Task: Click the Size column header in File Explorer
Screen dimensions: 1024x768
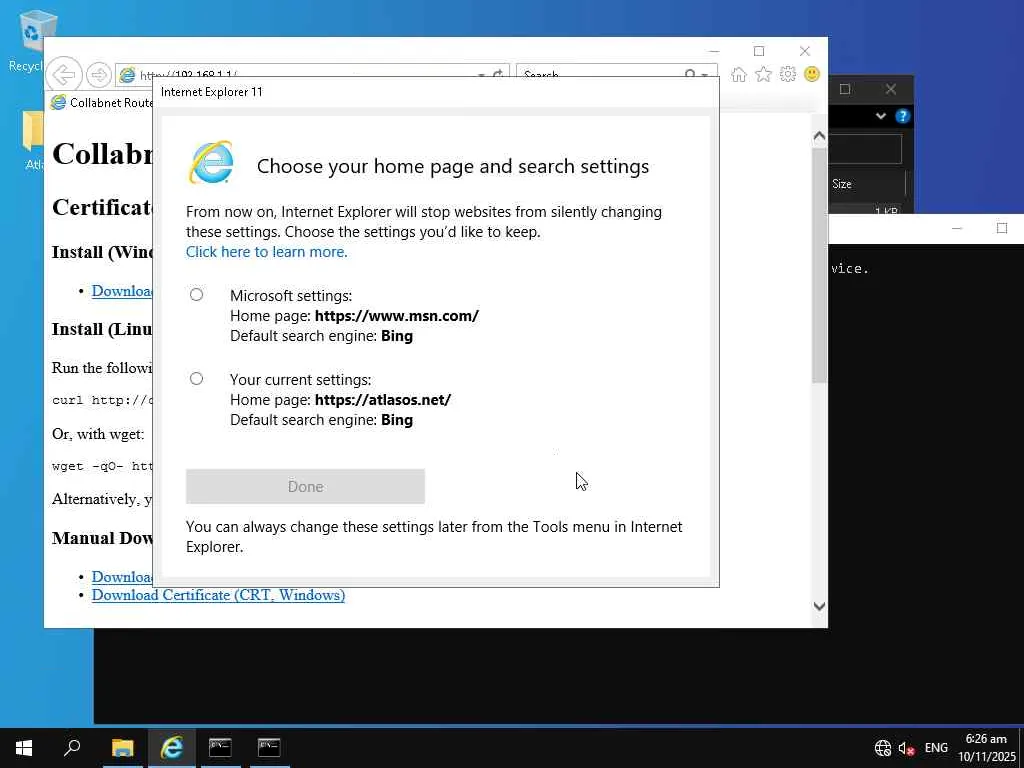Action: tap(866, 184)
